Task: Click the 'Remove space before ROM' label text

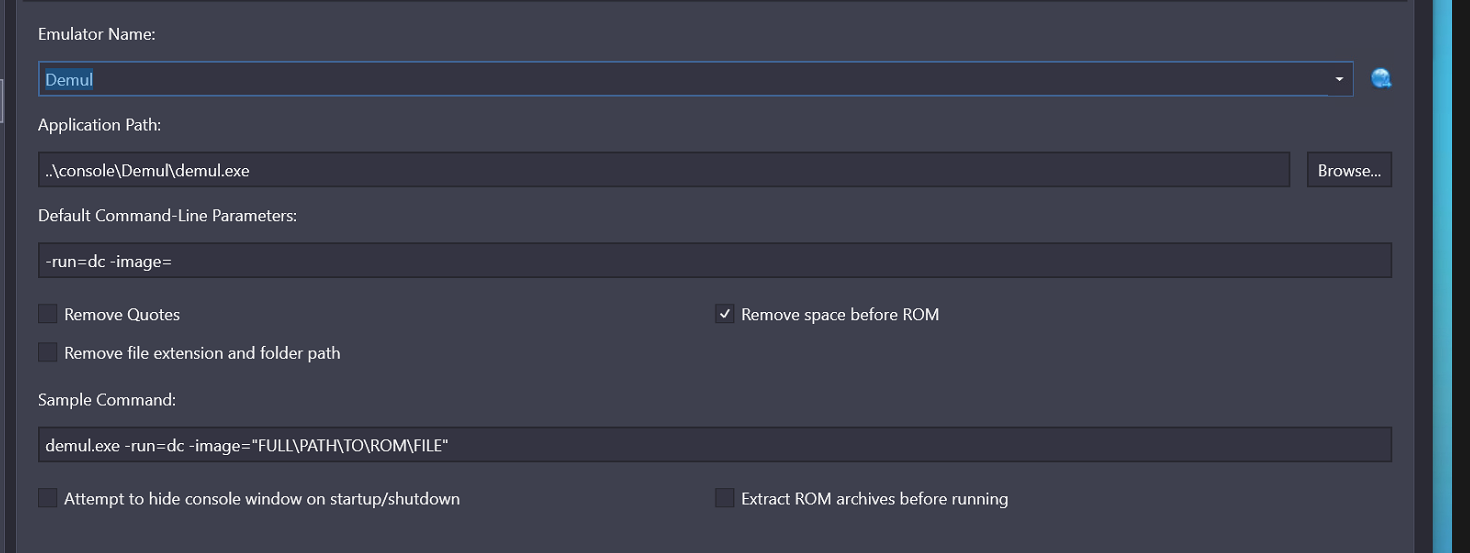Action: tap(840, 314)
